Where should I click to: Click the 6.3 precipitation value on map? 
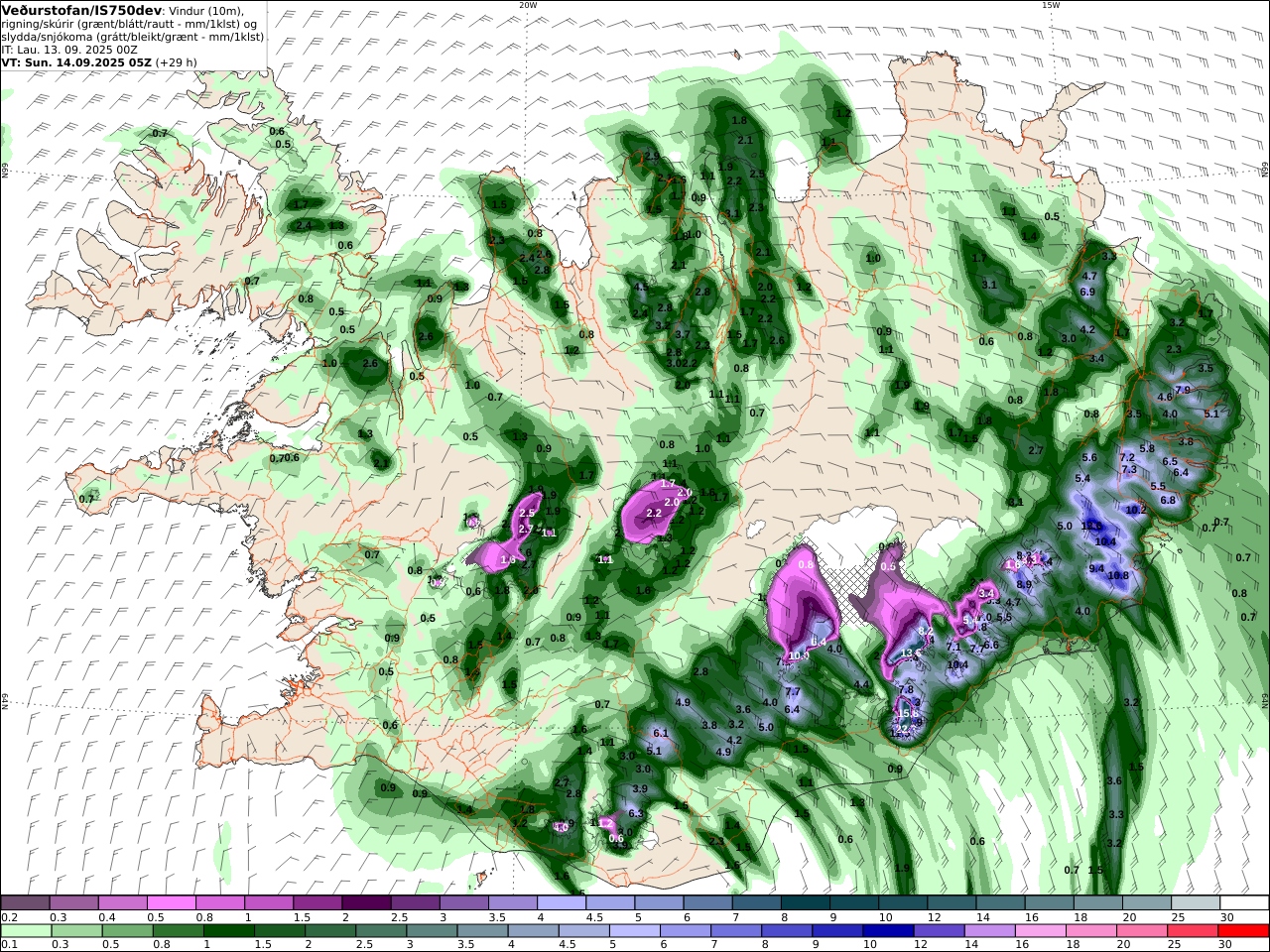(x=636, y=813)
